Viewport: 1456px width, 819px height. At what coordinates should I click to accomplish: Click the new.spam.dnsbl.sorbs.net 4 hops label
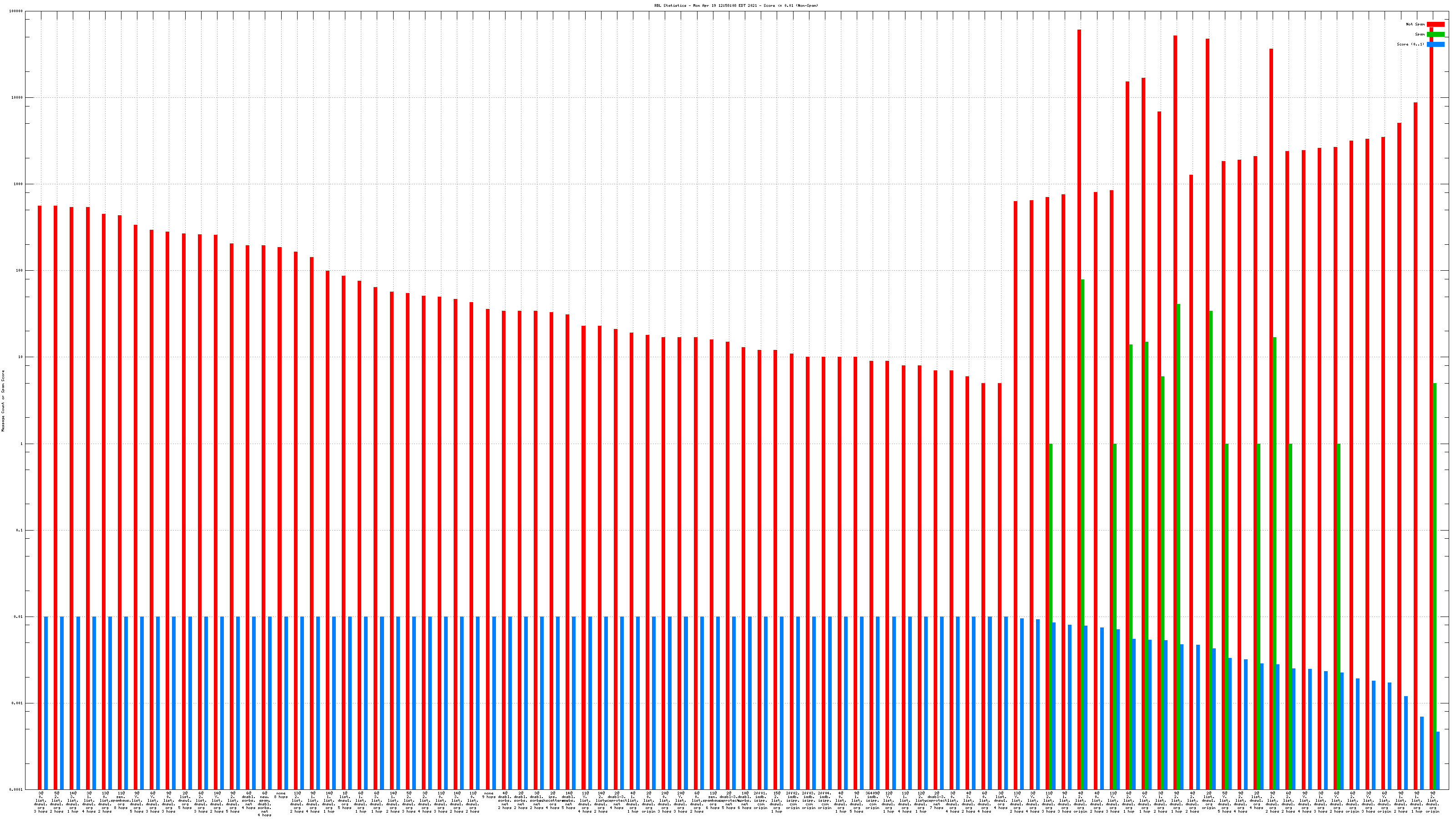coord(264,804)
